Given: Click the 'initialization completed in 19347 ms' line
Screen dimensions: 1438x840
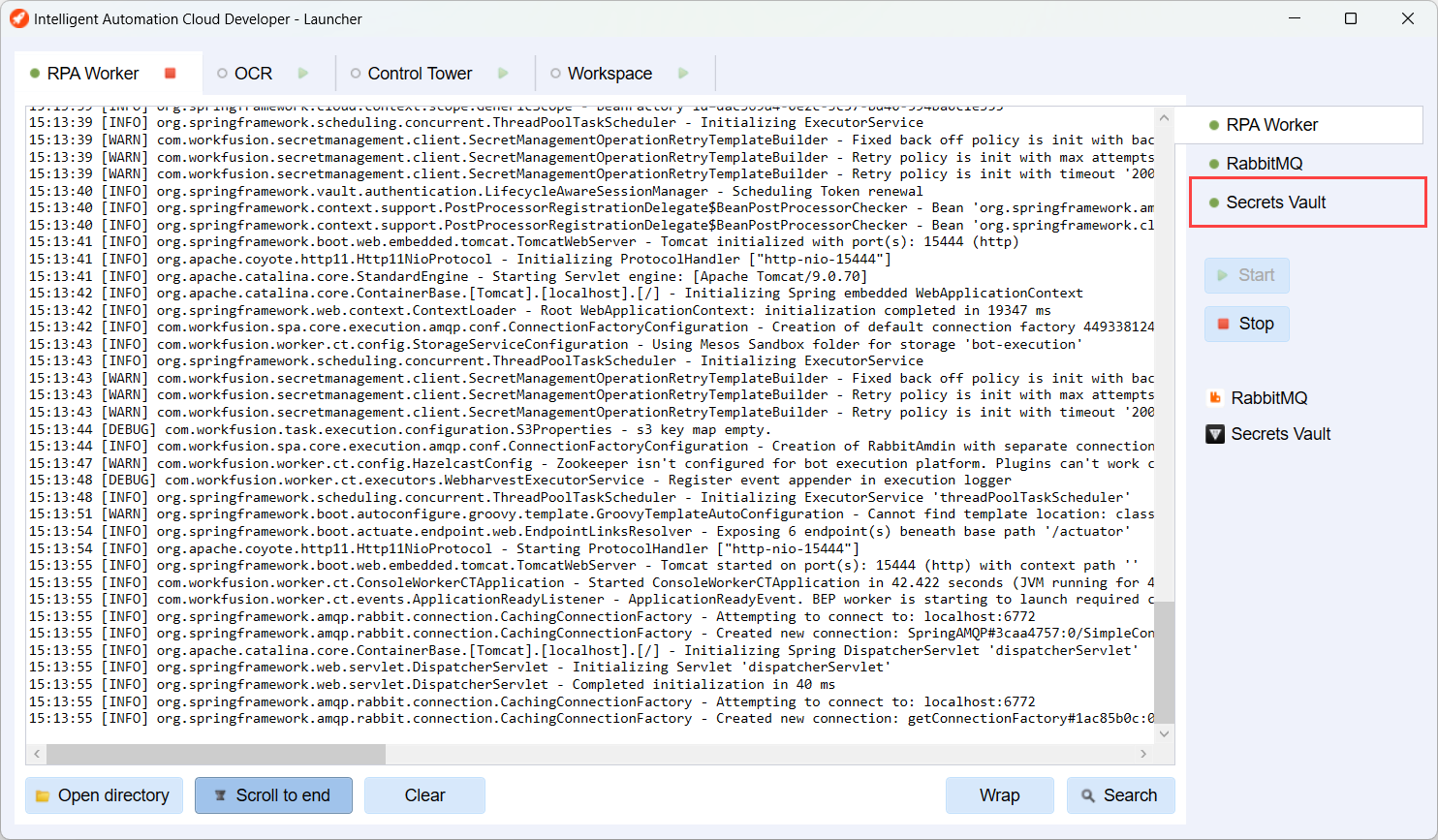Looking at the screenshot, I should (x=540, y=310).
